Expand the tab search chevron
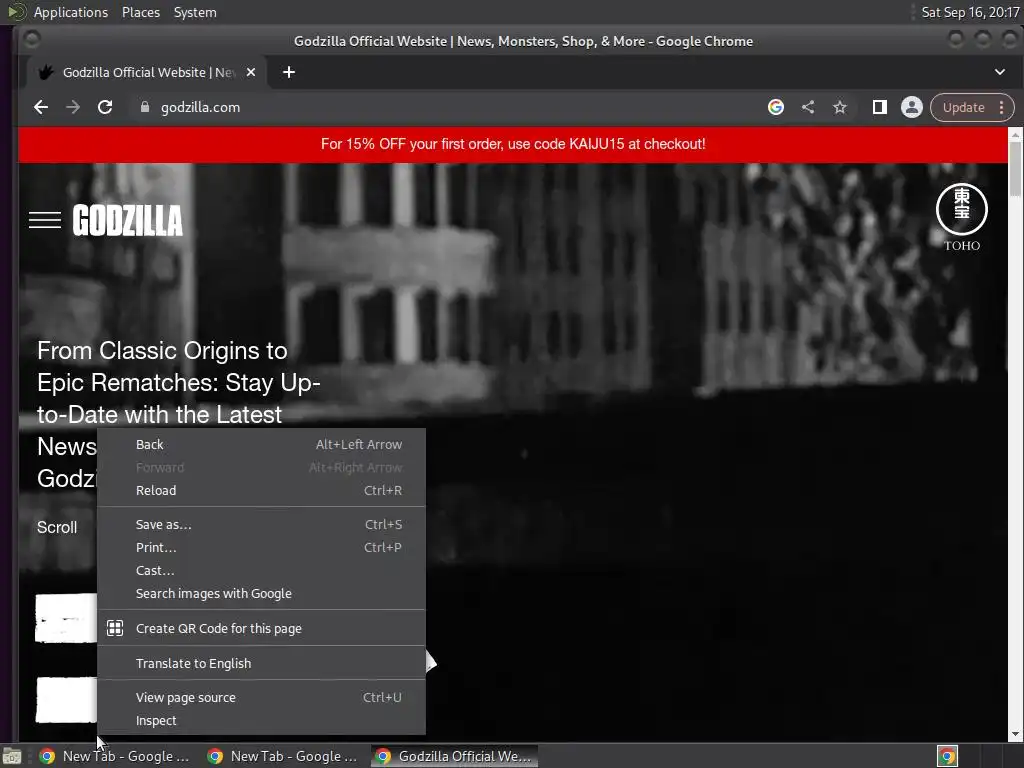The image size is (1024, 768). [x=1000, y=72]
